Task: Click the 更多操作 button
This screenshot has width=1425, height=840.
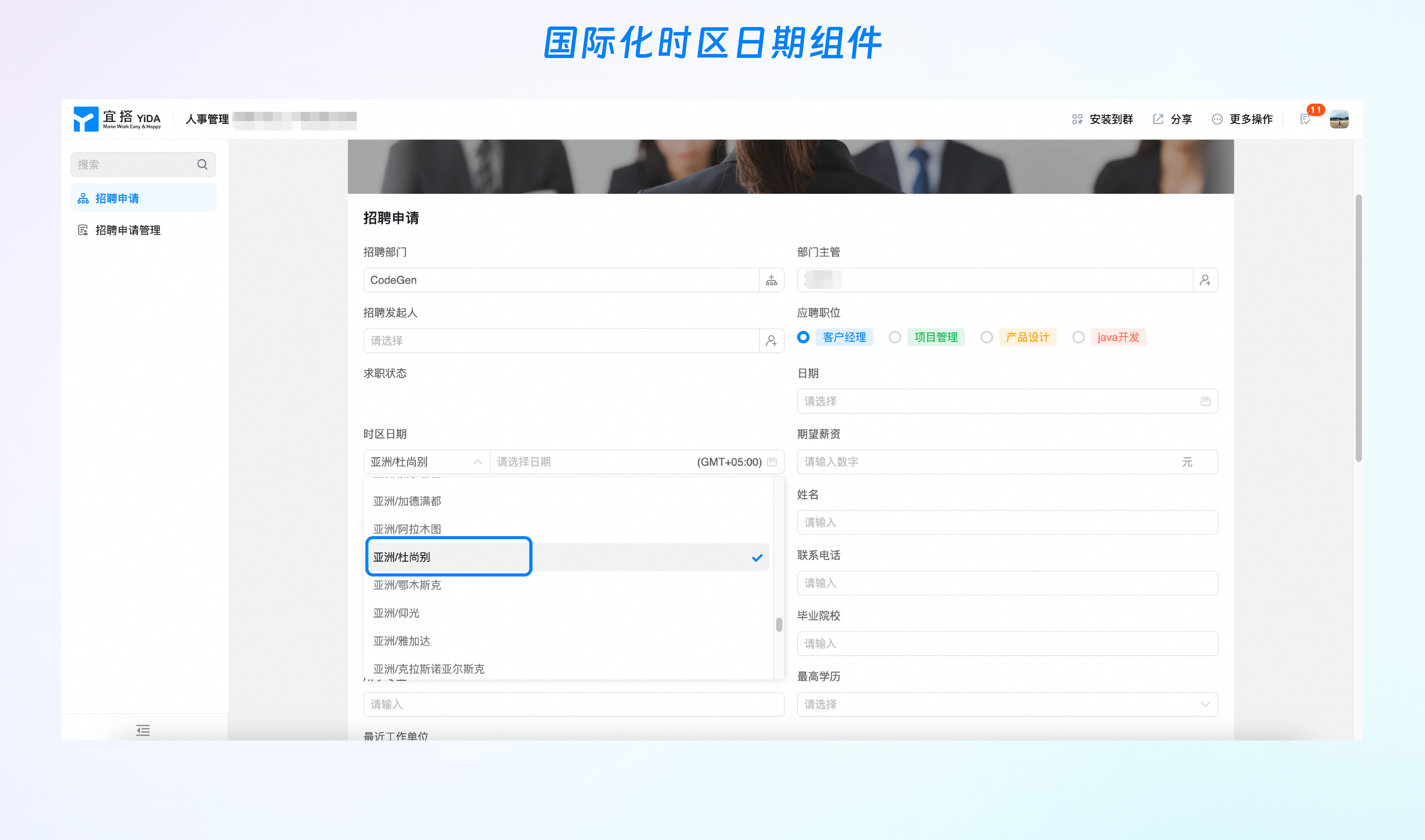Action: pyautogui.click(x=1242, y=119)
